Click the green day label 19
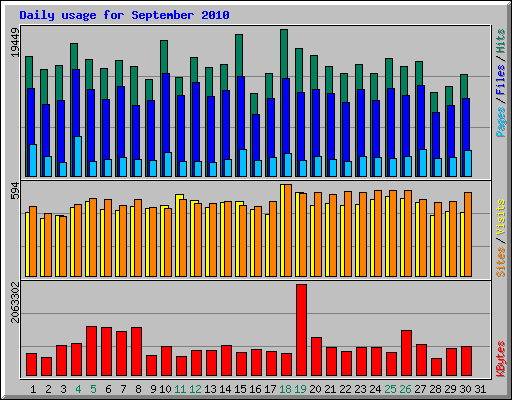512x400 pixels. (x=300, y=389)
